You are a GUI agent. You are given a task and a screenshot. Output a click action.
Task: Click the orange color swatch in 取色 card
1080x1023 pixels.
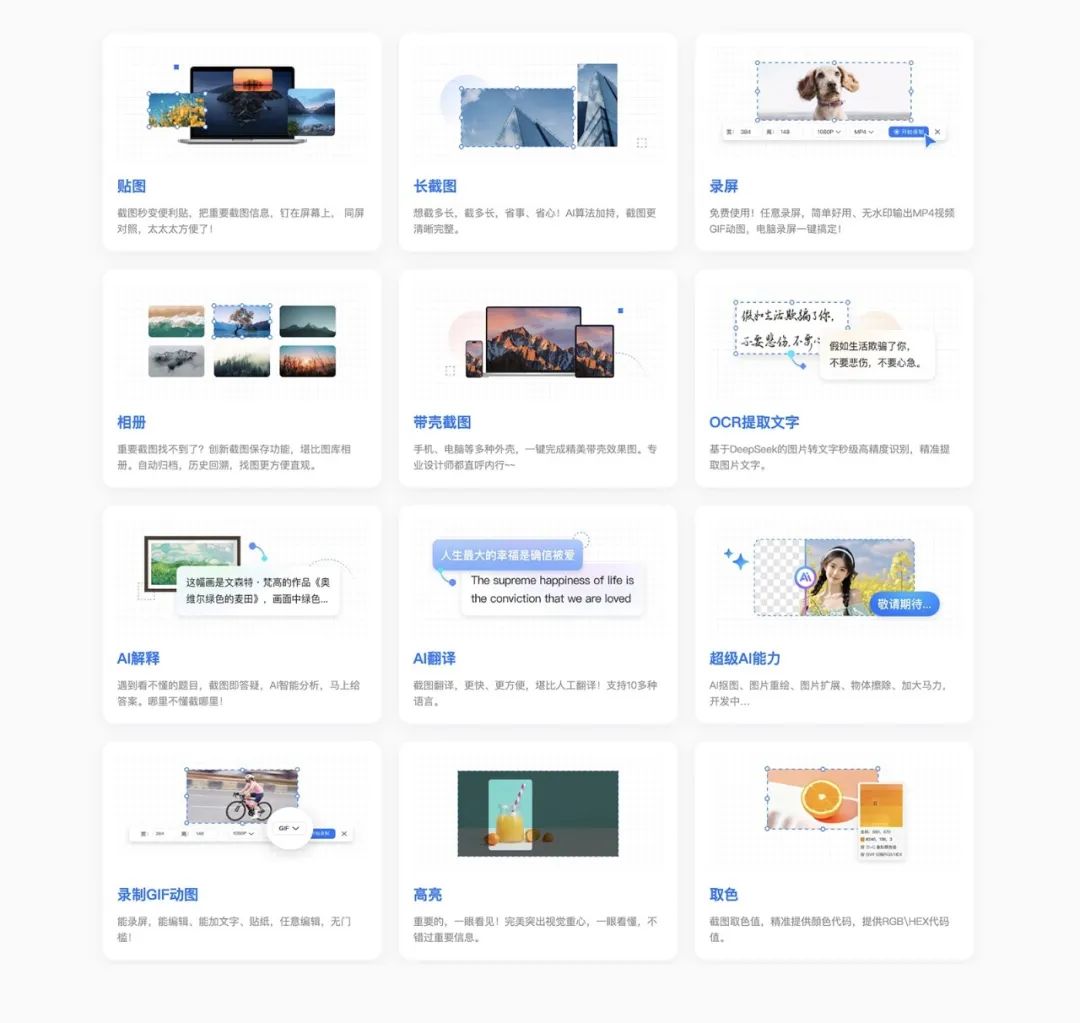(880, 804)
